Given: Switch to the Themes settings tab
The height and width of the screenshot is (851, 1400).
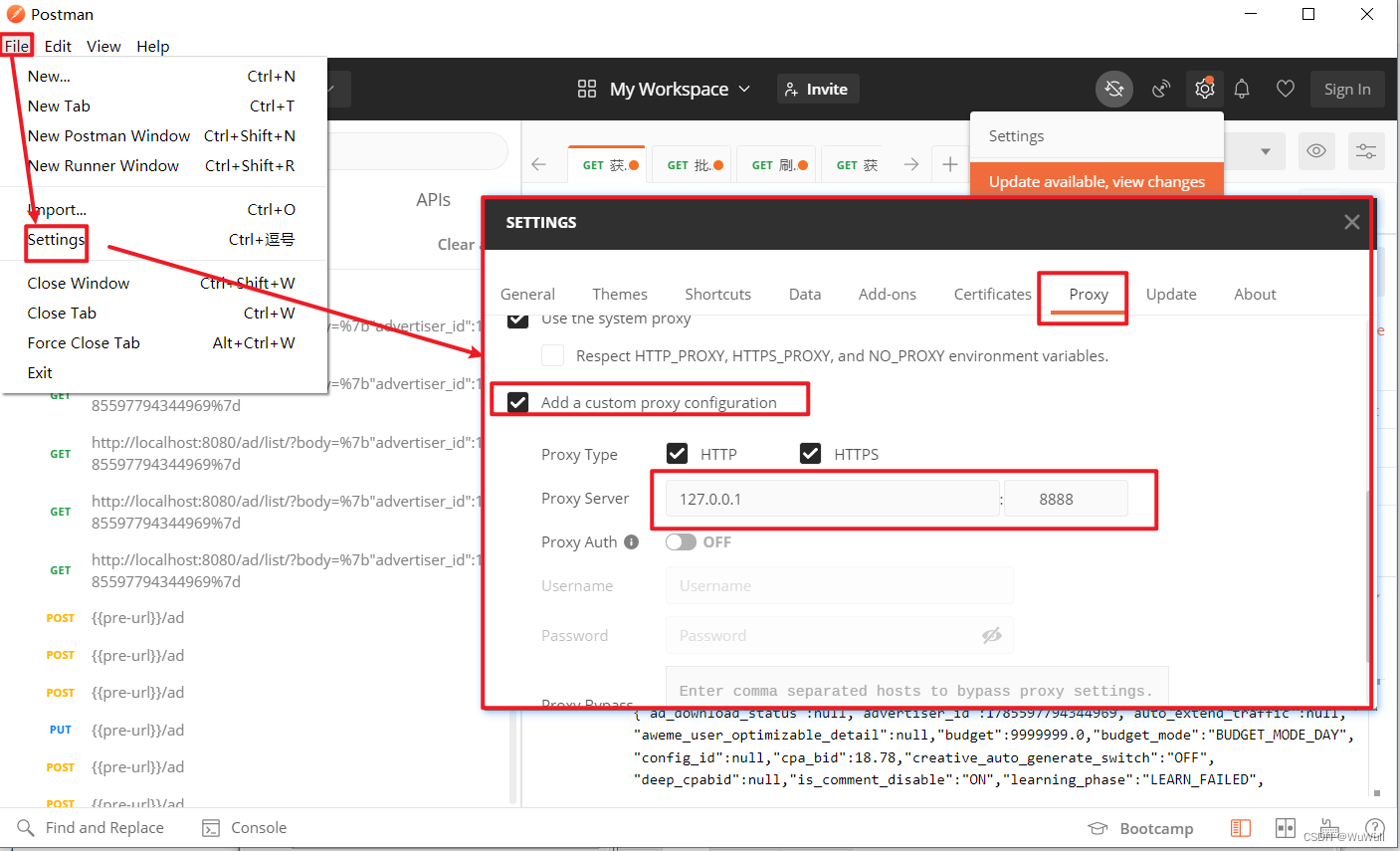Looking at the screenshot, I should tap(620, 294).
